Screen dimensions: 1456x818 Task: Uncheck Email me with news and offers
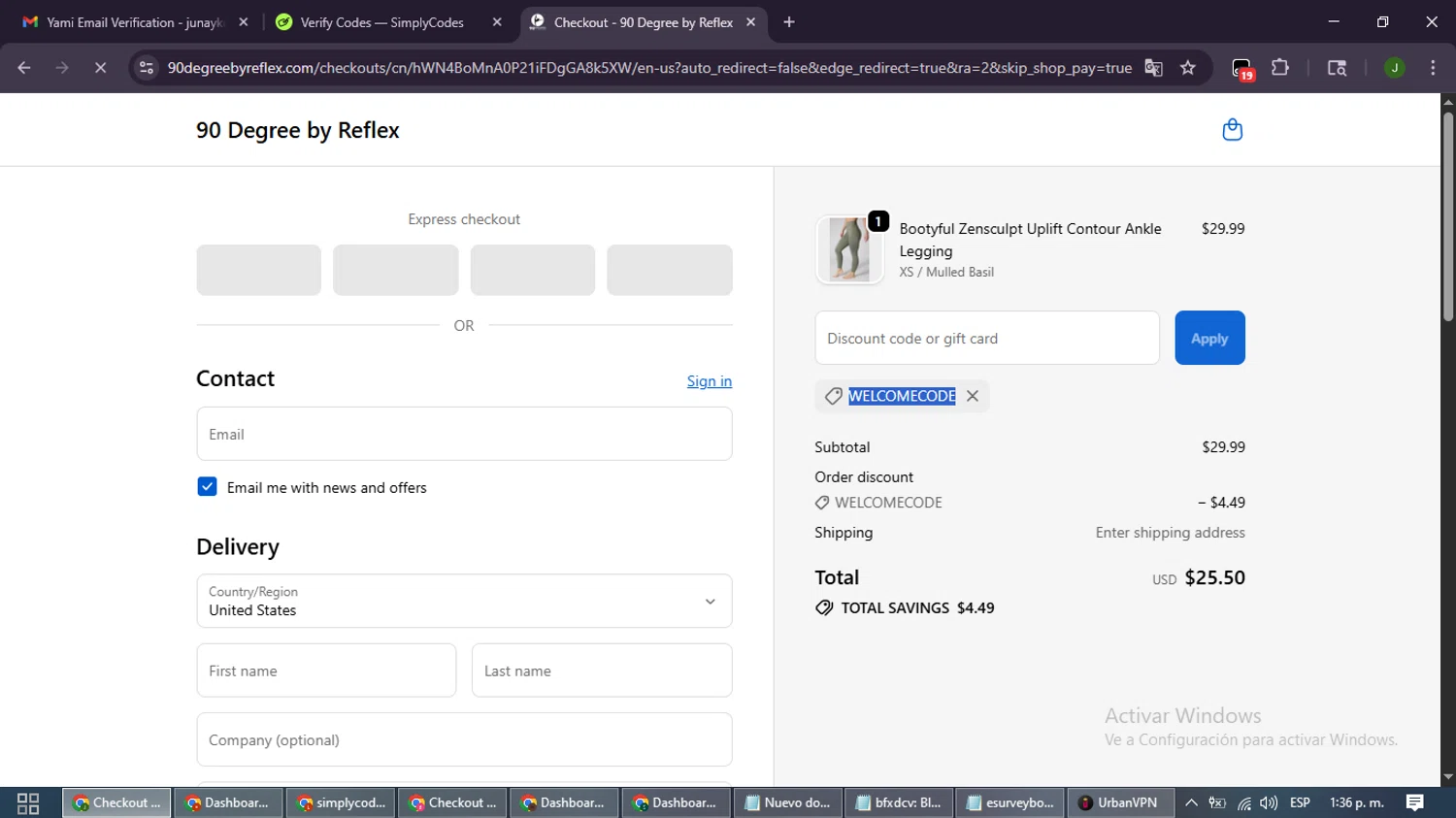[x=207, y=487]
